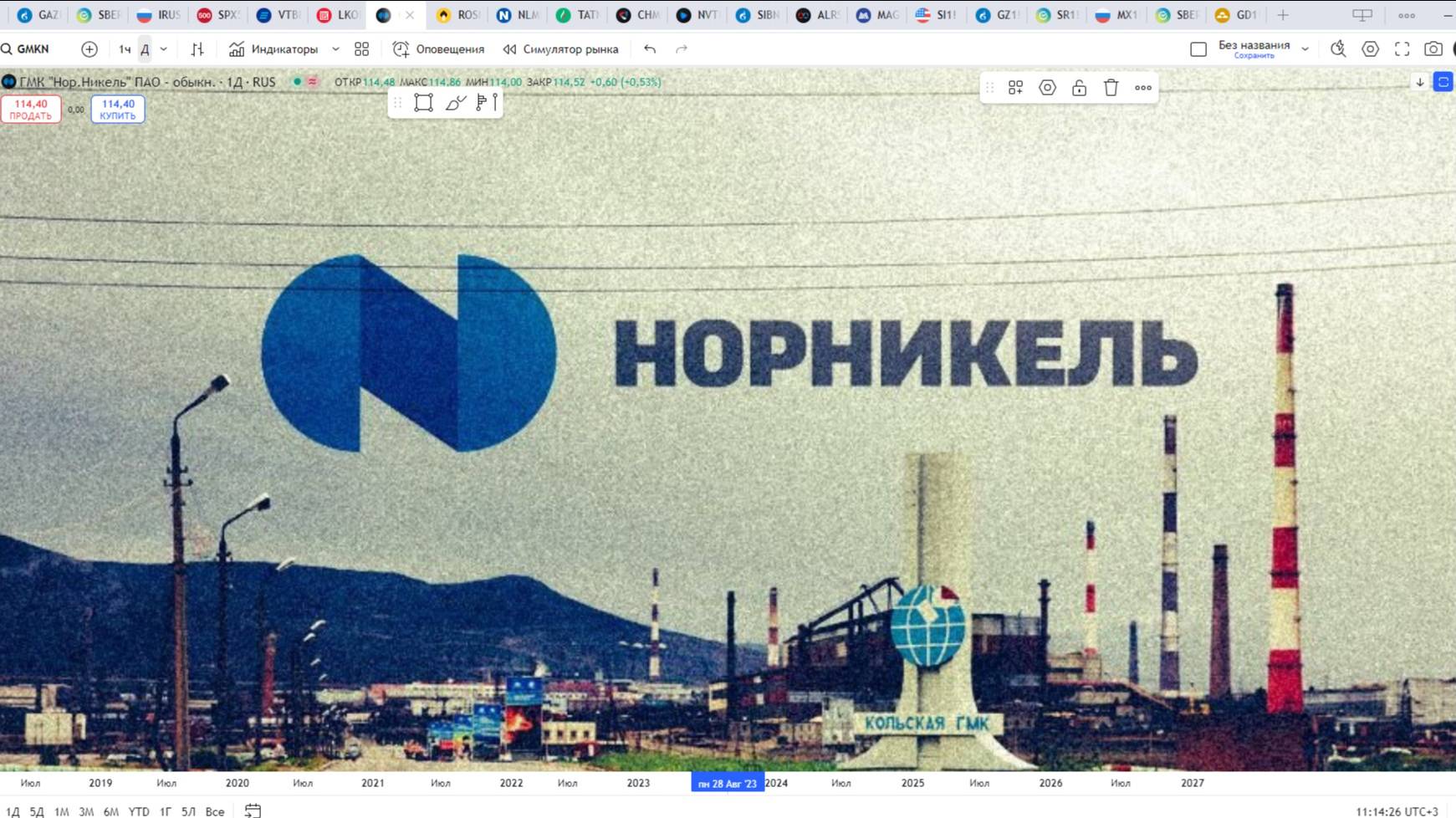1456x818 pixels.
Task: Select the 1ч timeframe
Action: [125, 49]
